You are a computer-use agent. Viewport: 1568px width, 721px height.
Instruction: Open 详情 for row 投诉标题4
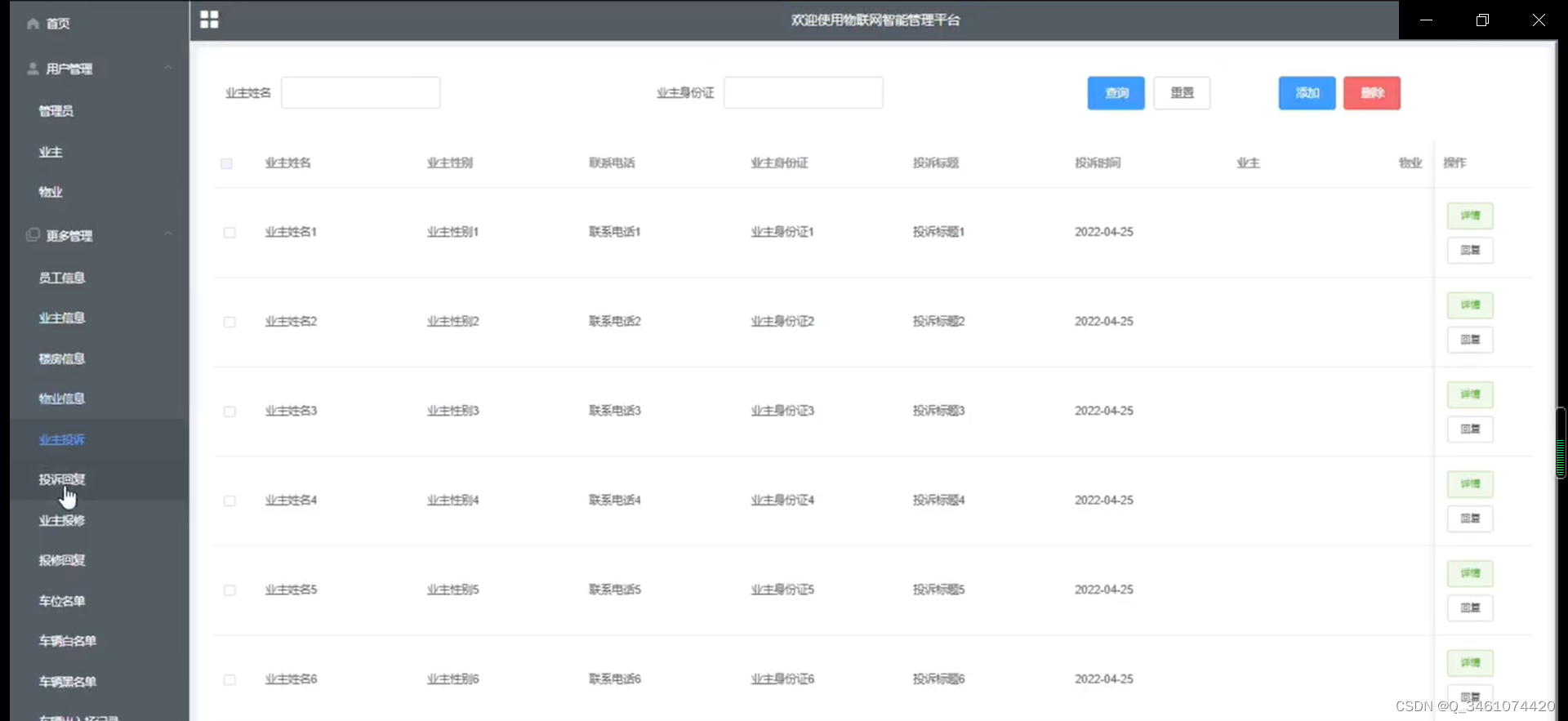point(1470,484)
